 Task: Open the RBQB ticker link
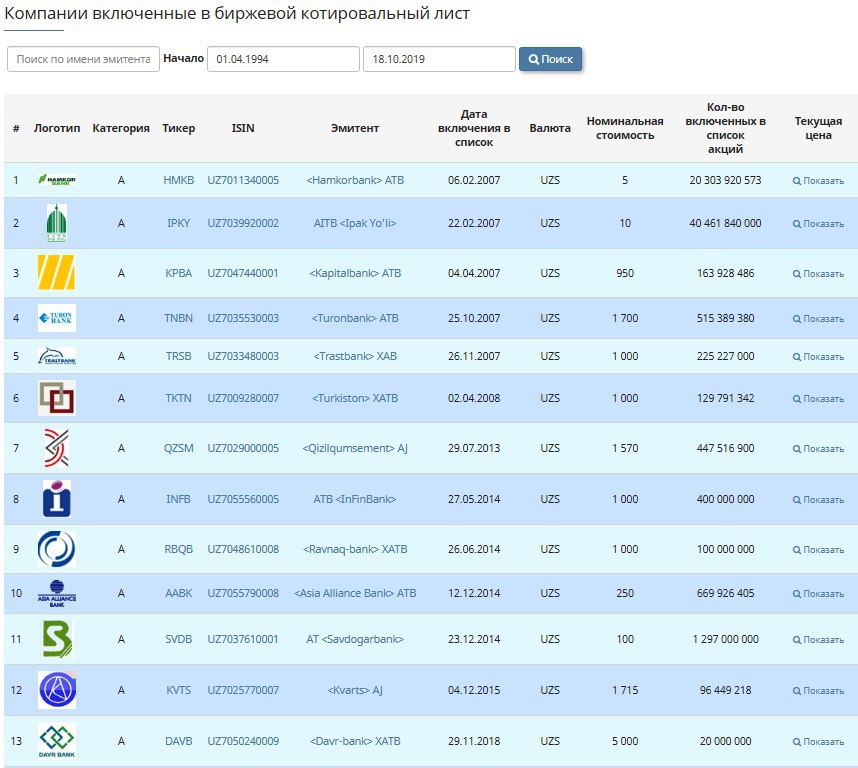(x=178, y=549)
